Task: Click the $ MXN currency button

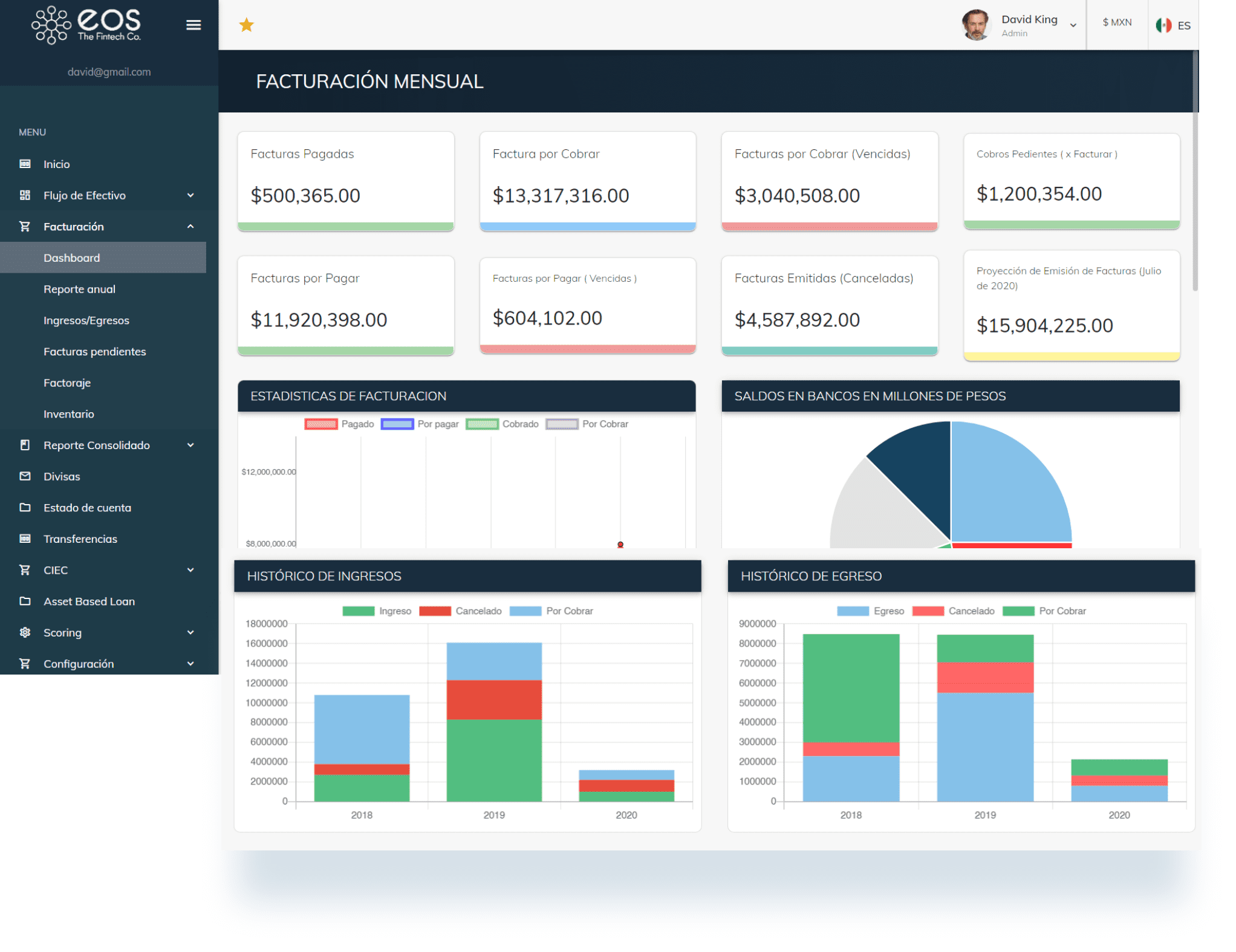Action: pyautogui.click(x=1117, y=22)
